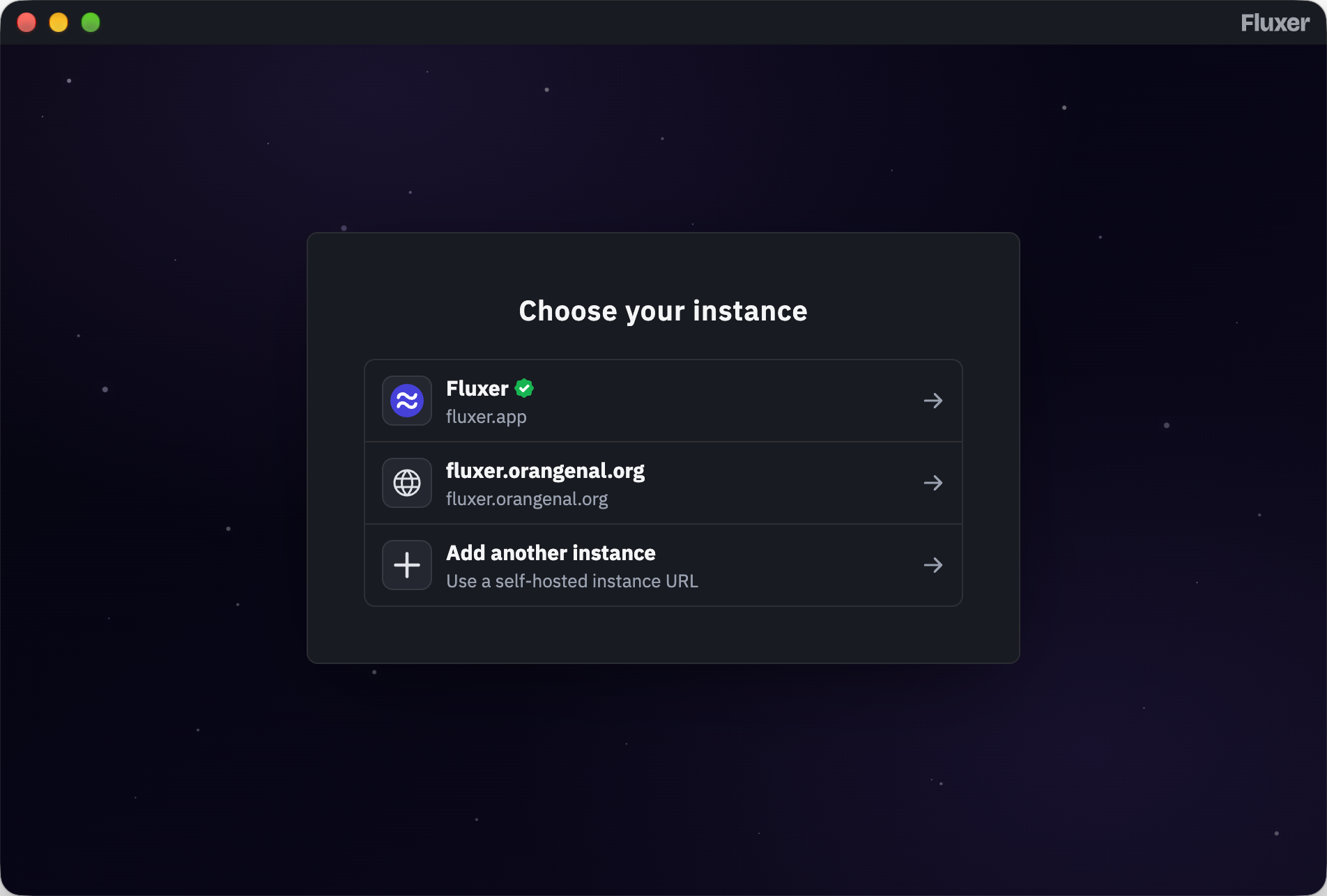
Task: Click the arrow on the Fluxer row
Action: click(933, 401)
